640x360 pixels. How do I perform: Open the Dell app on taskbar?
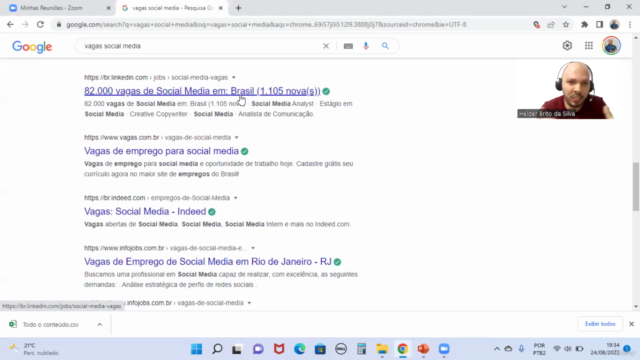[341, 349]
